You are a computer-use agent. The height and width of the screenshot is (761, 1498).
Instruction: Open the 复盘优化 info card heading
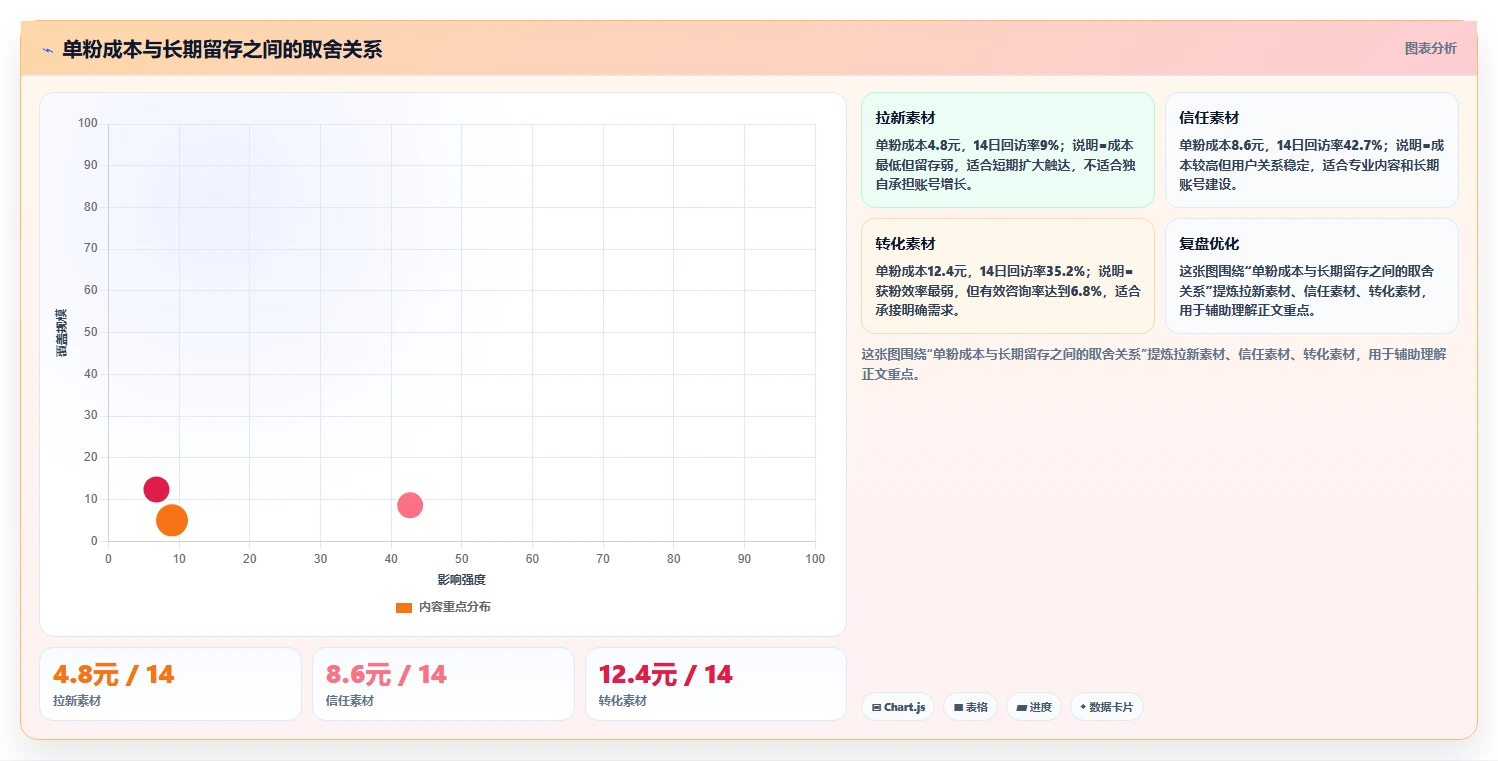coord(1209,244)
